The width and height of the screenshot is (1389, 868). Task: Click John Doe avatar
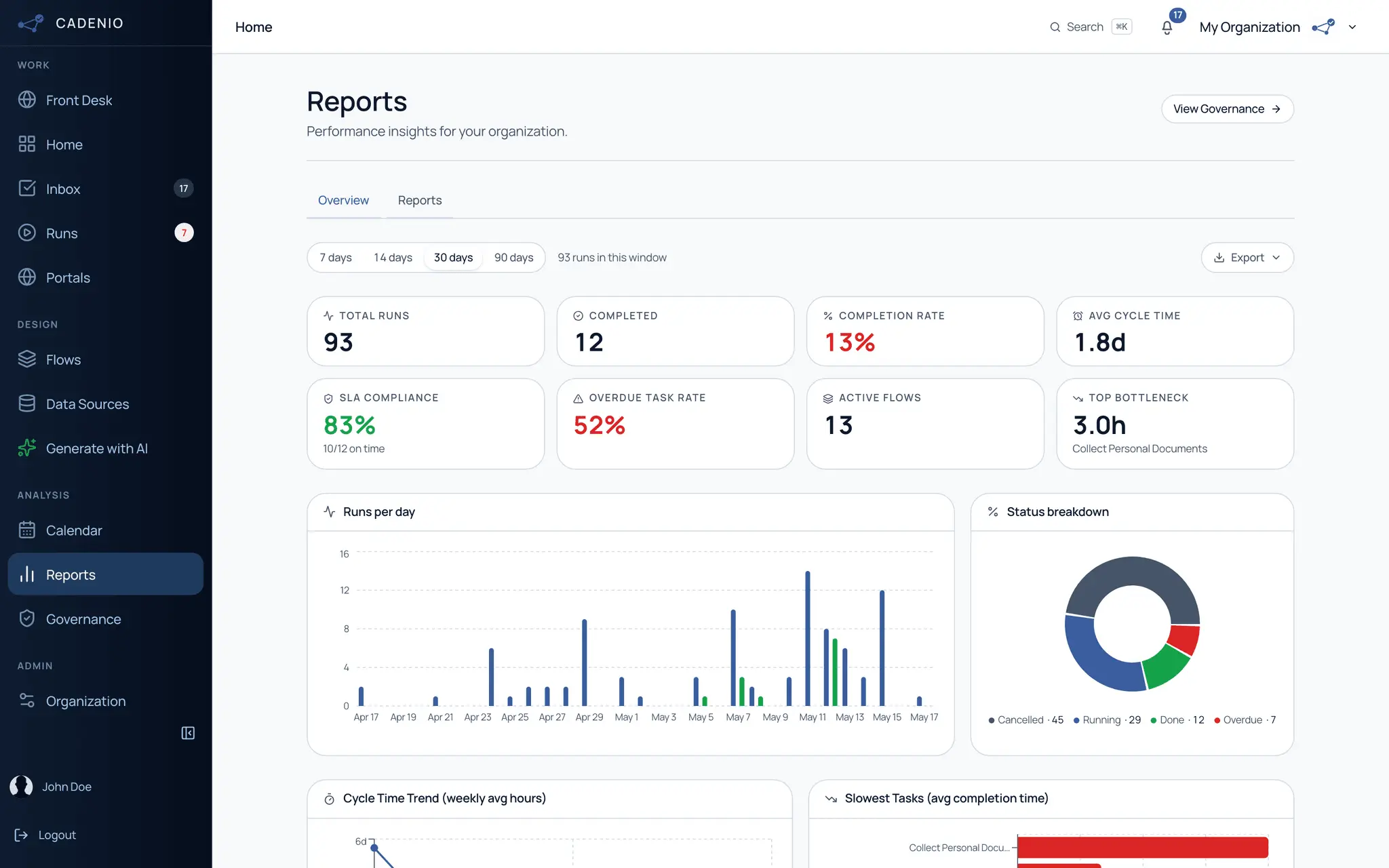pos(22,787)
